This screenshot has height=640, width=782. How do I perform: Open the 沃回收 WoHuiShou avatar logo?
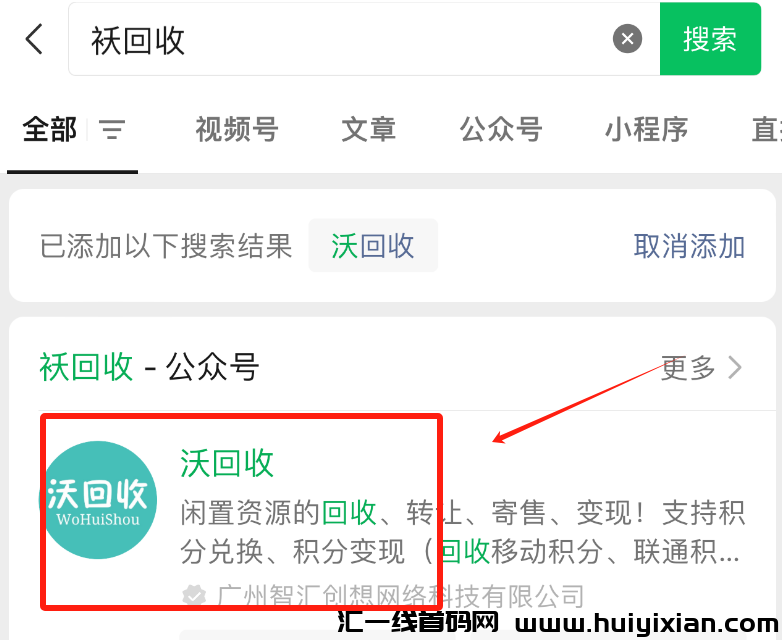click(x=99, y=500)
